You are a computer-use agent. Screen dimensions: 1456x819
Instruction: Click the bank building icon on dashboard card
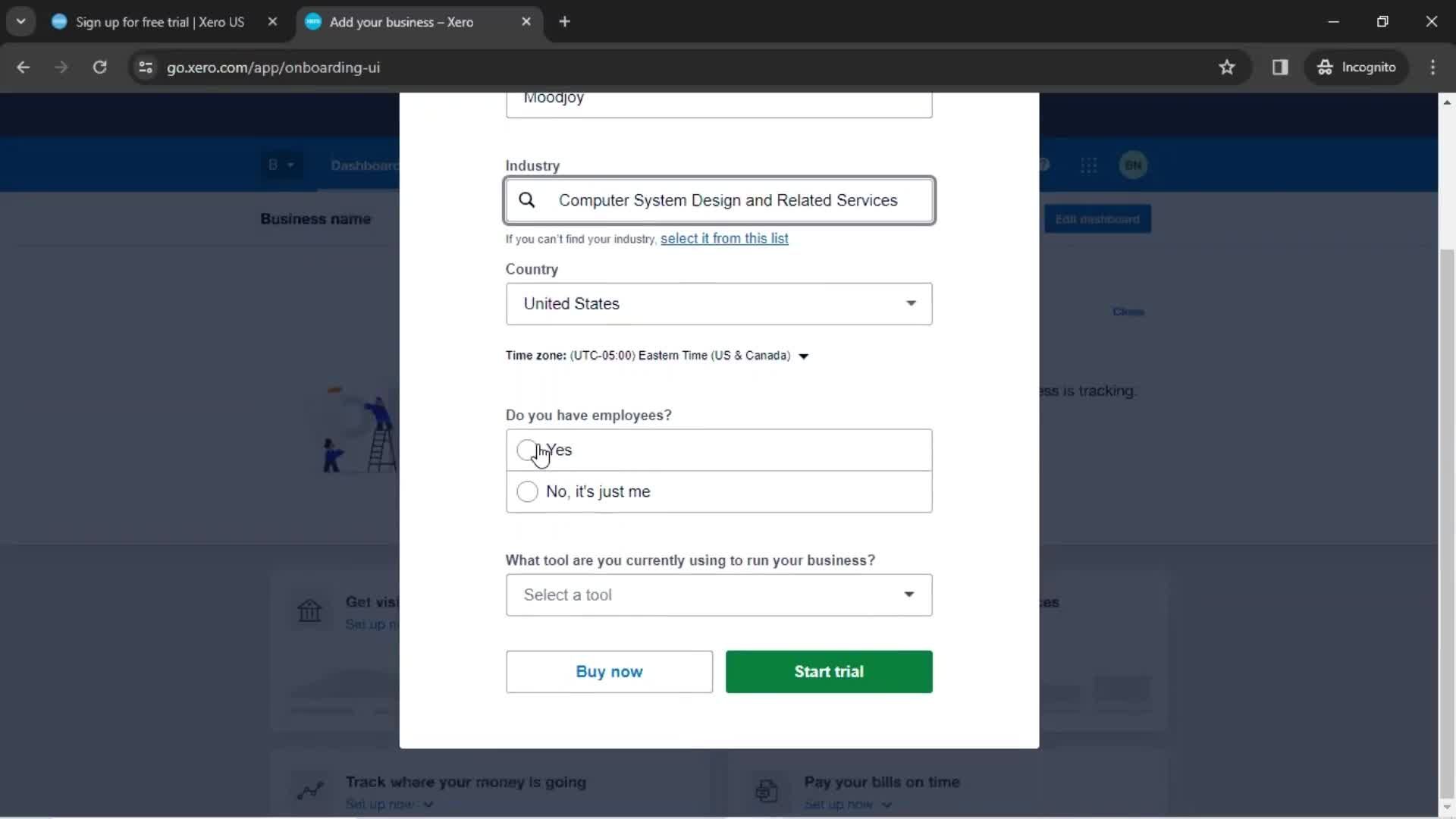click(309, 610)
